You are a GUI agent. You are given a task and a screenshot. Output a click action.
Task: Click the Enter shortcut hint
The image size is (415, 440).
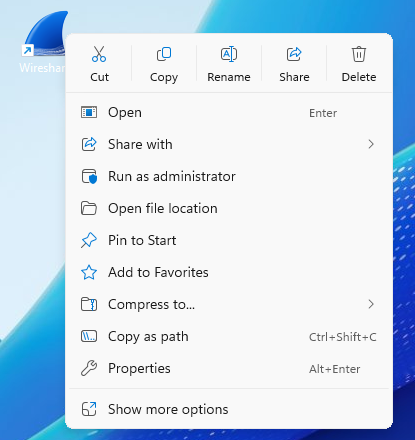pos(323,113)
